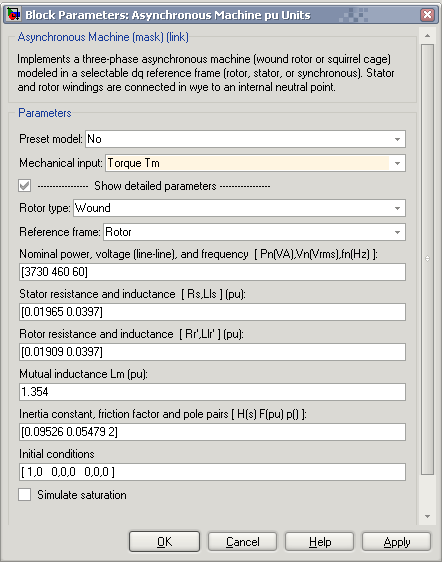Screen dimensions: 442x562
Task: Click the Cancel button
Action: pyautogui.click(x=243, y=542)
